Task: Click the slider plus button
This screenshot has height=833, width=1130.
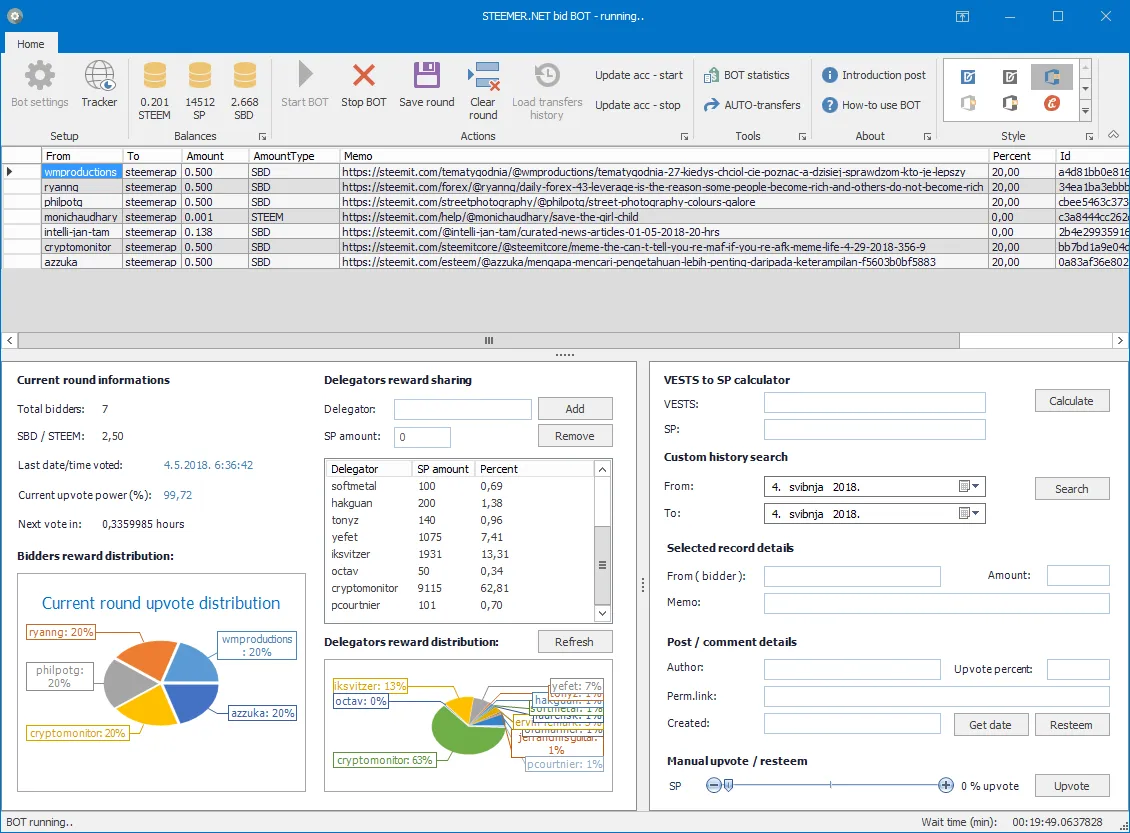Action: click(x=946, y=785)
